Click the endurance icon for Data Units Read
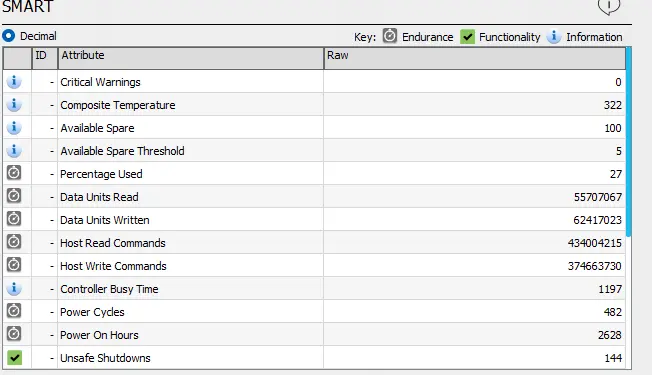Viewport: 652px width, 375px height. point(14,195)
